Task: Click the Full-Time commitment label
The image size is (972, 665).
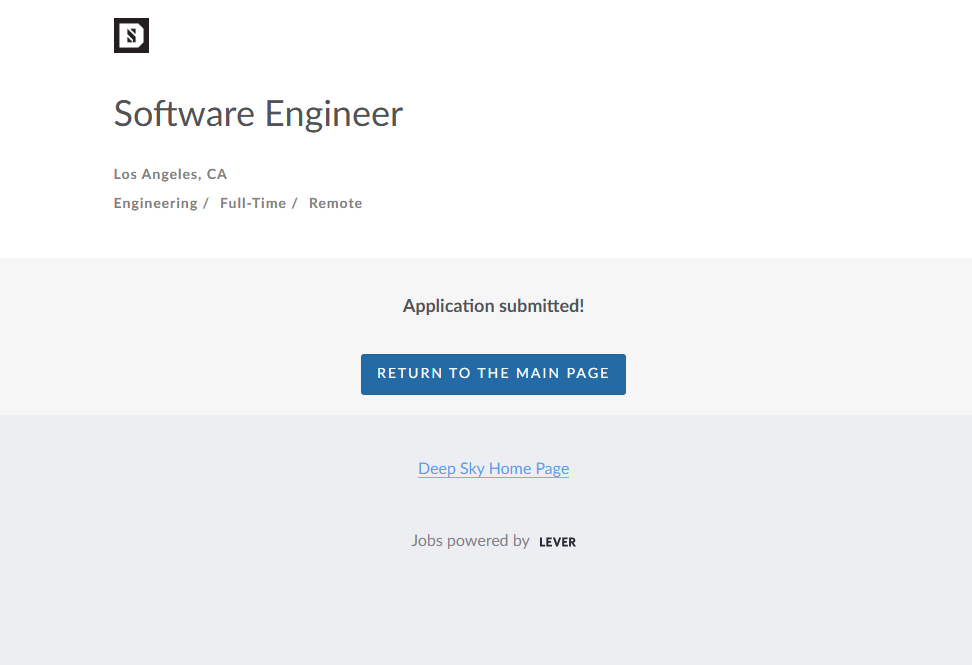Action: 252,203
